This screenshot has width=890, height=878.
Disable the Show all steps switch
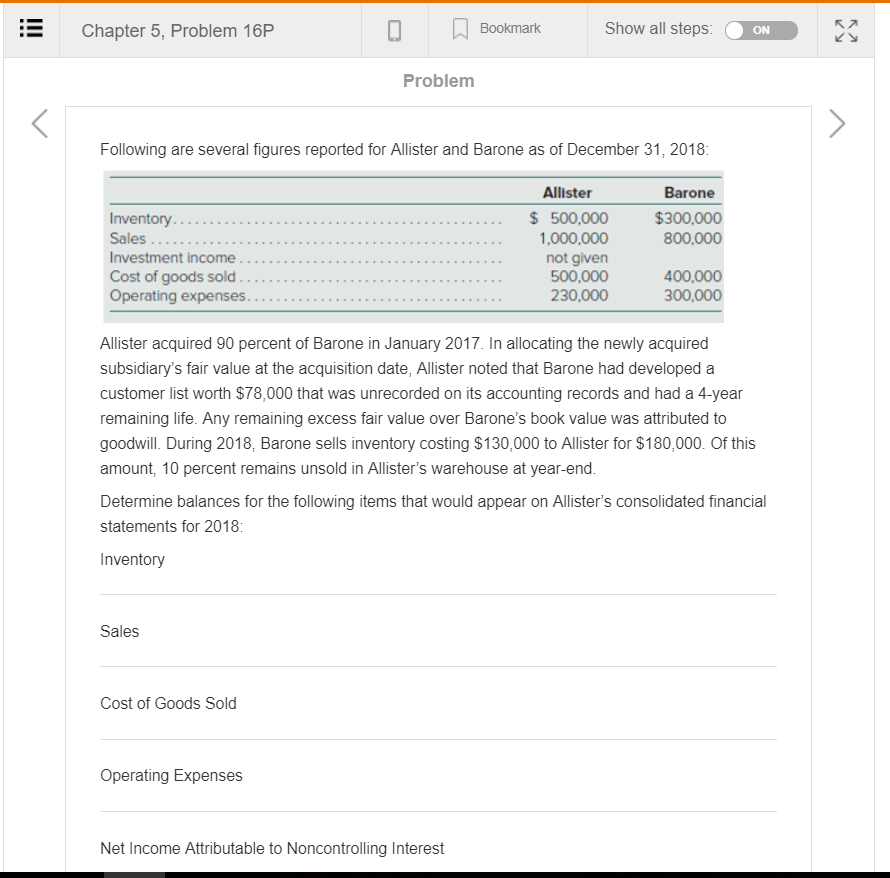[x=761, y=29]
